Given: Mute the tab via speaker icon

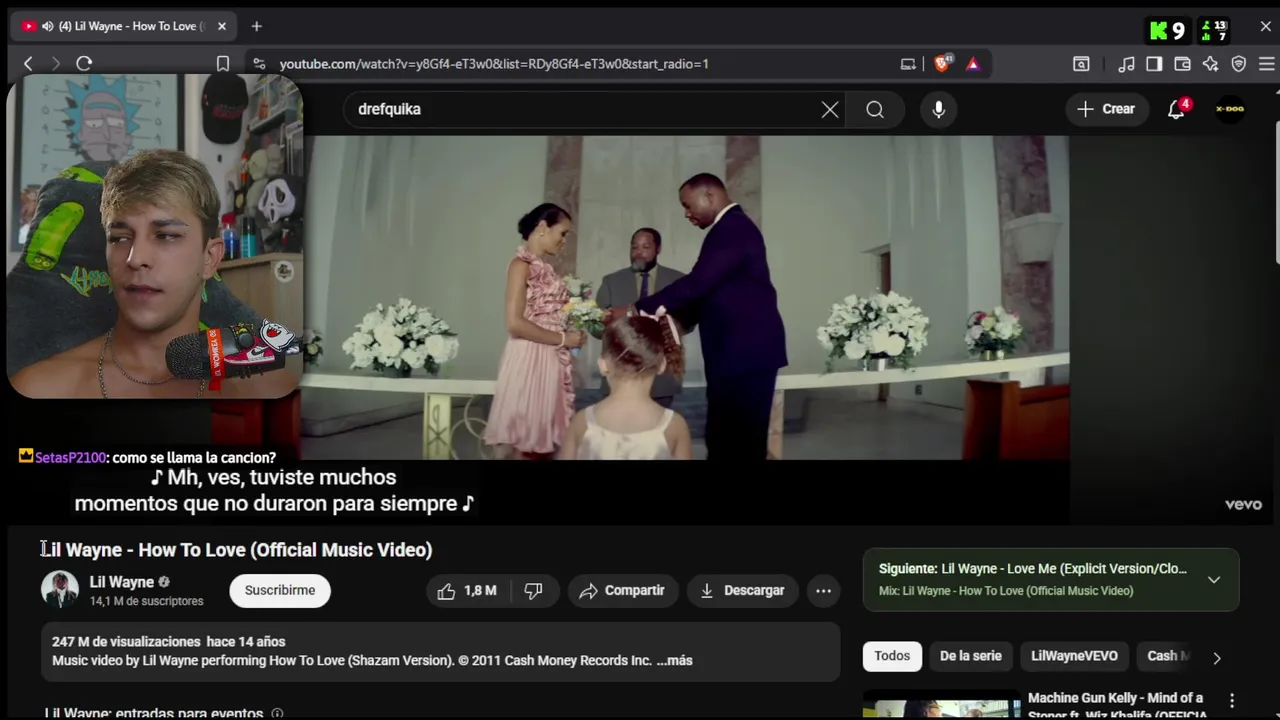Looking at the screenshot, I should click(47, 26).
